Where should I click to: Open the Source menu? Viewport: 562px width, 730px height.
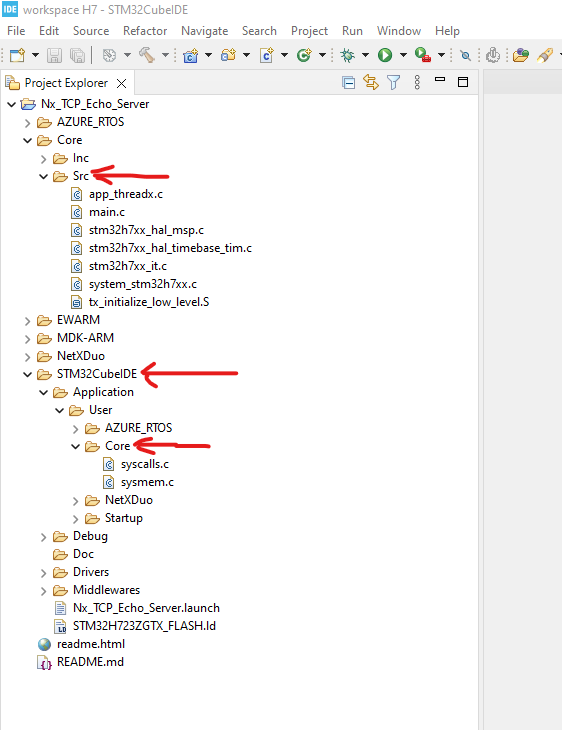91,31
